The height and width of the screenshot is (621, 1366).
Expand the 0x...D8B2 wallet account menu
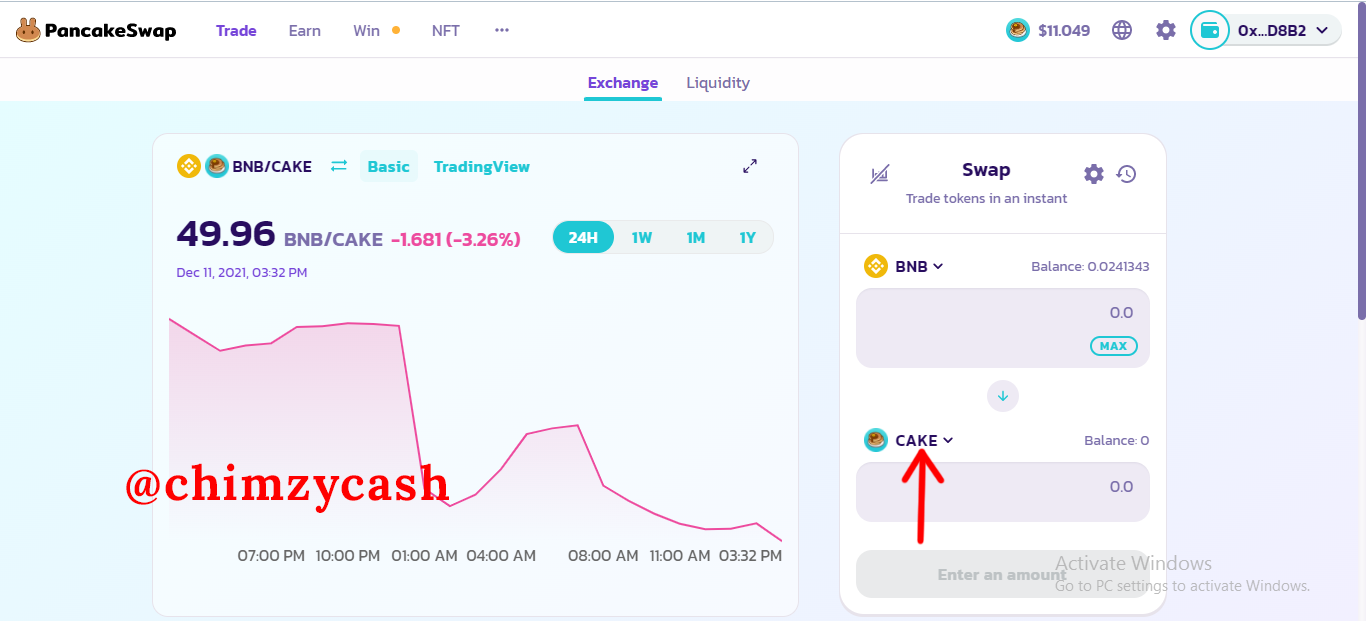1283,31
